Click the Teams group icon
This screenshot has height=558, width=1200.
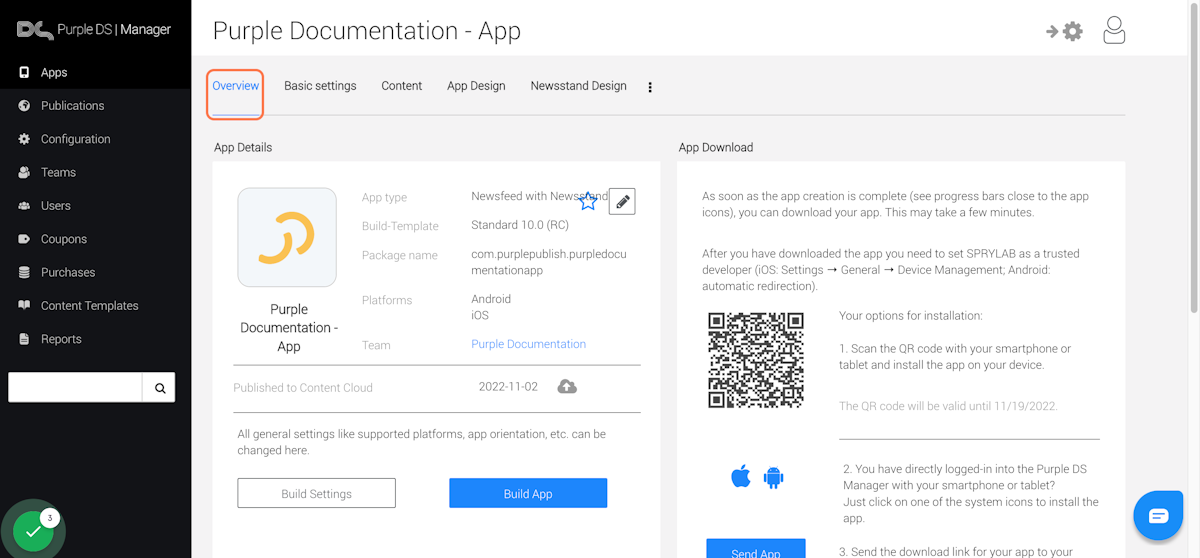[x=24, y=172]
